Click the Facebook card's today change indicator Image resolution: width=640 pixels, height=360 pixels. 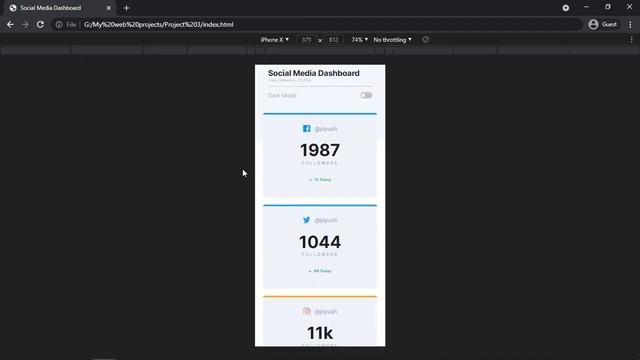(x=320, y=180)
